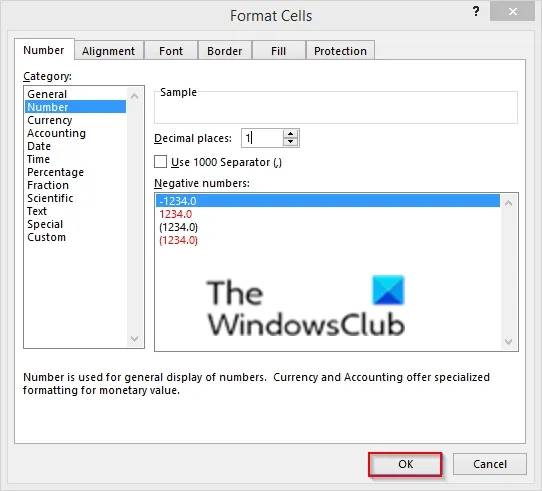
Task: Click the Cancel button
Action: coord(490,464)
